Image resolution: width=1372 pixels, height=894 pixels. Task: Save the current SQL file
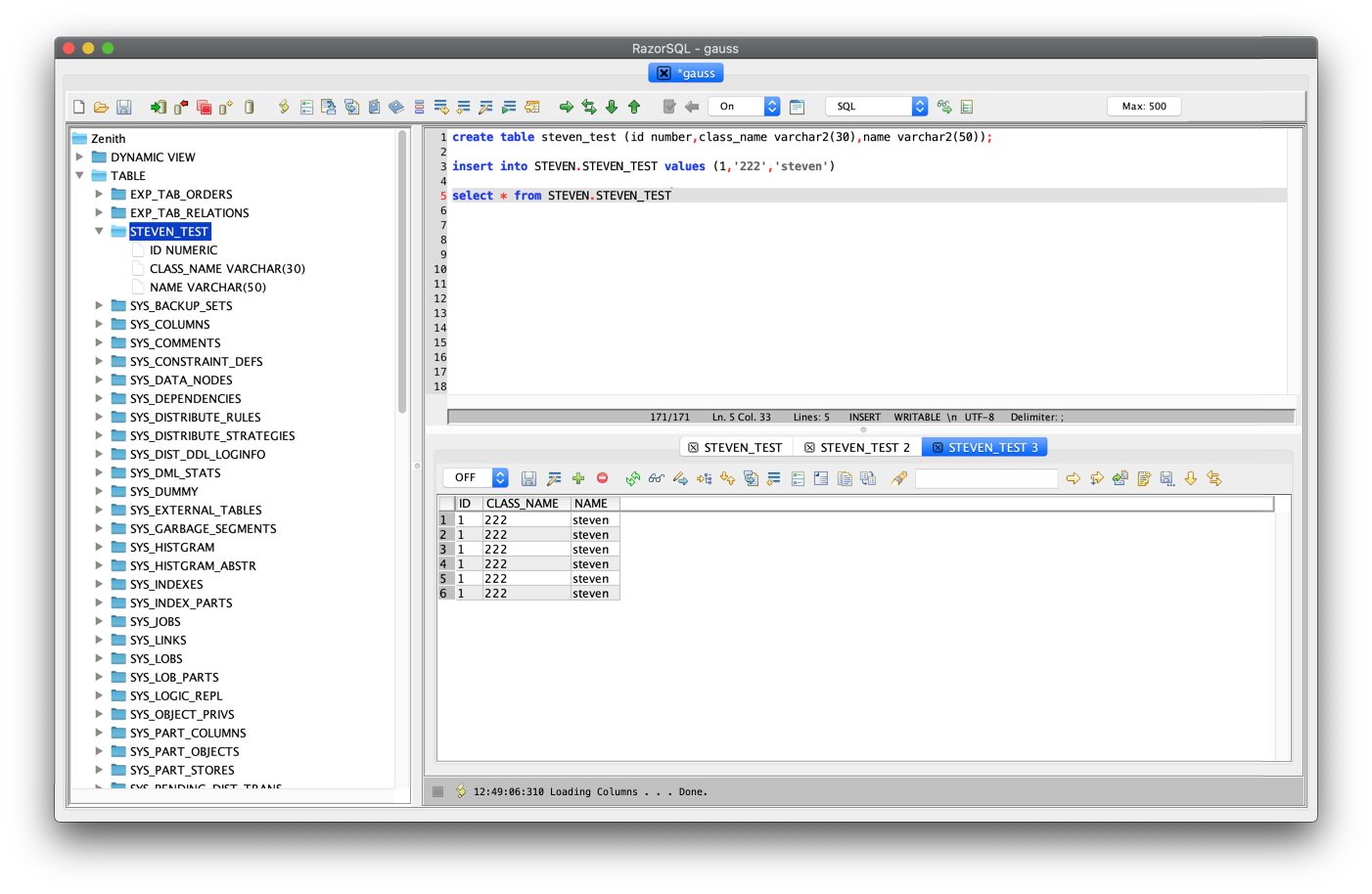point(124,106)
